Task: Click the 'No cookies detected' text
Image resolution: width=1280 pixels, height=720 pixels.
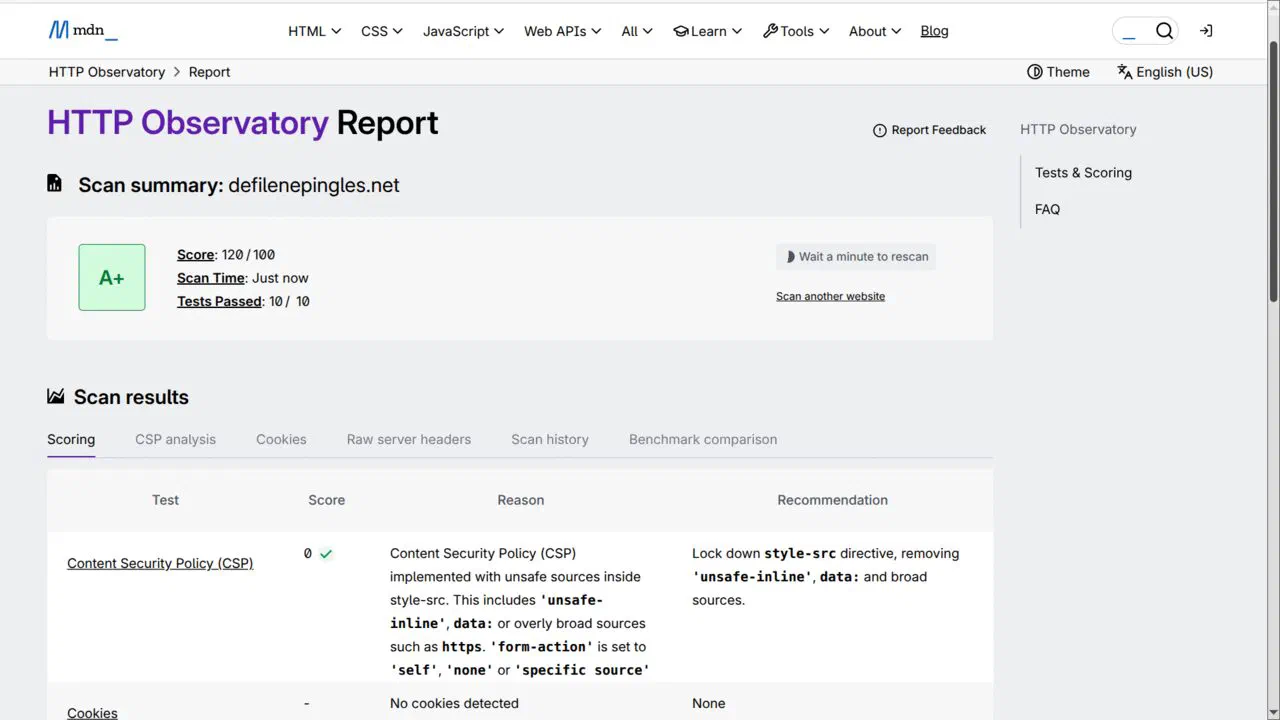Action: tap(454, 703)
